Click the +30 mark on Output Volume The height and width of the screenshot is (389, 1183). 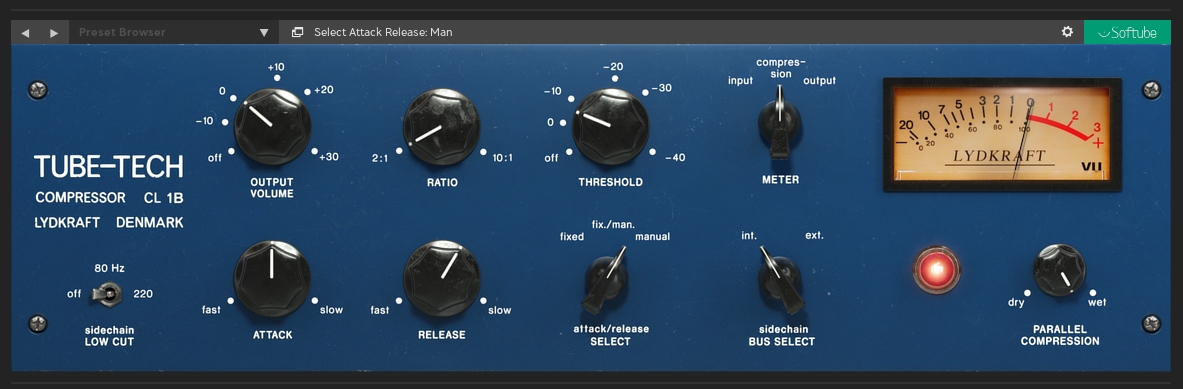tap(328, 157)
